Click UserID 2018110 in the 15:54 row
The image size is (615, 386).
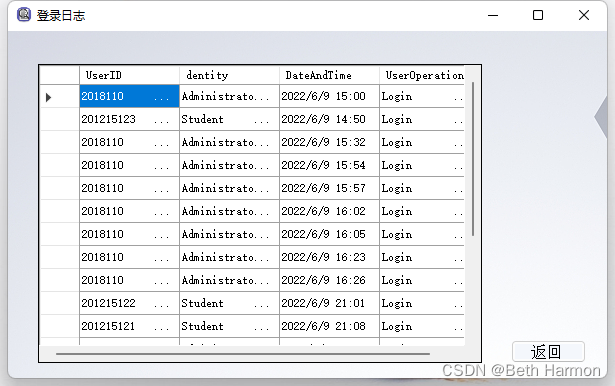(129, 165)
